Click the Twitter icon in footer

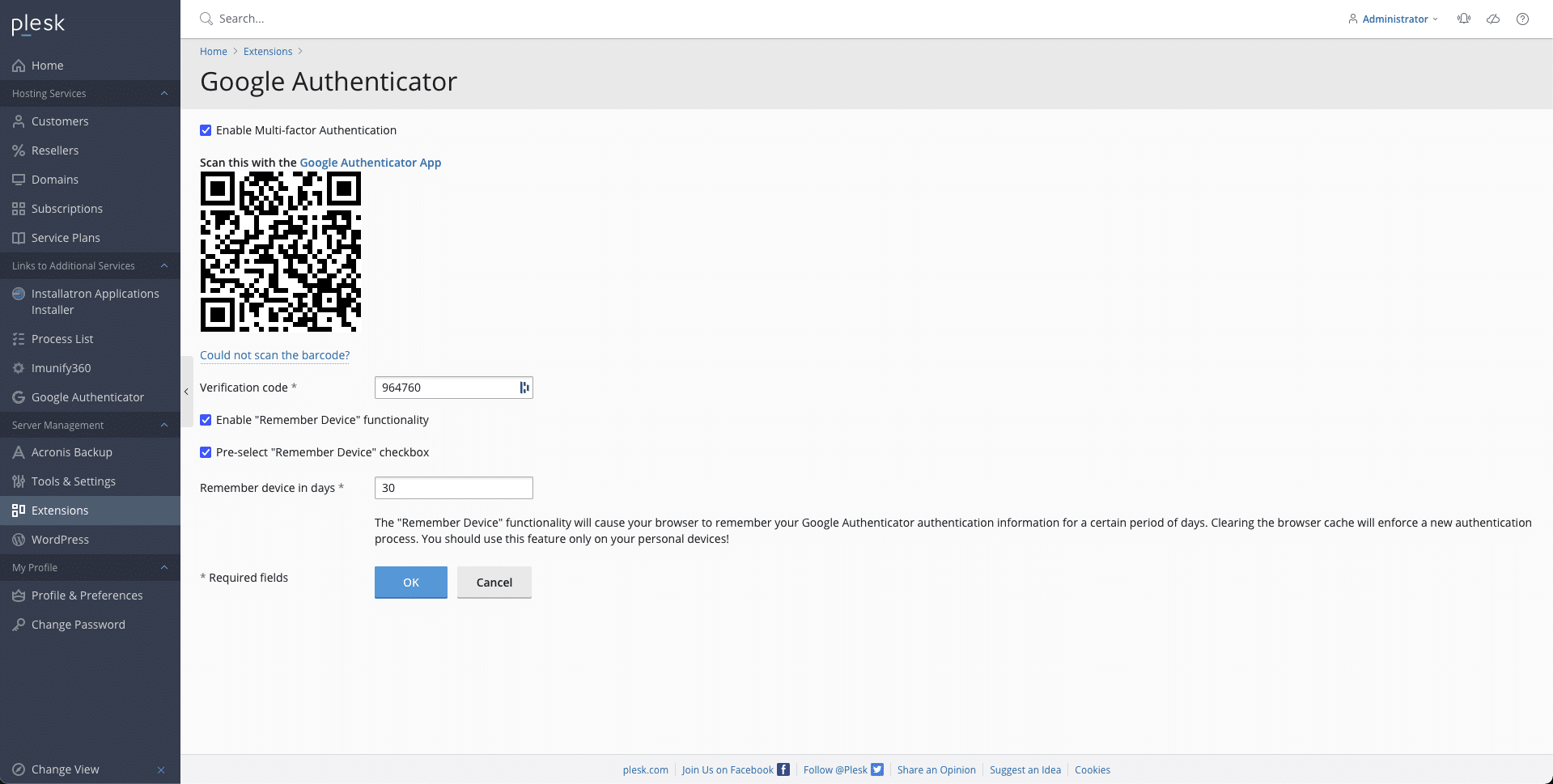click(877, 769)
